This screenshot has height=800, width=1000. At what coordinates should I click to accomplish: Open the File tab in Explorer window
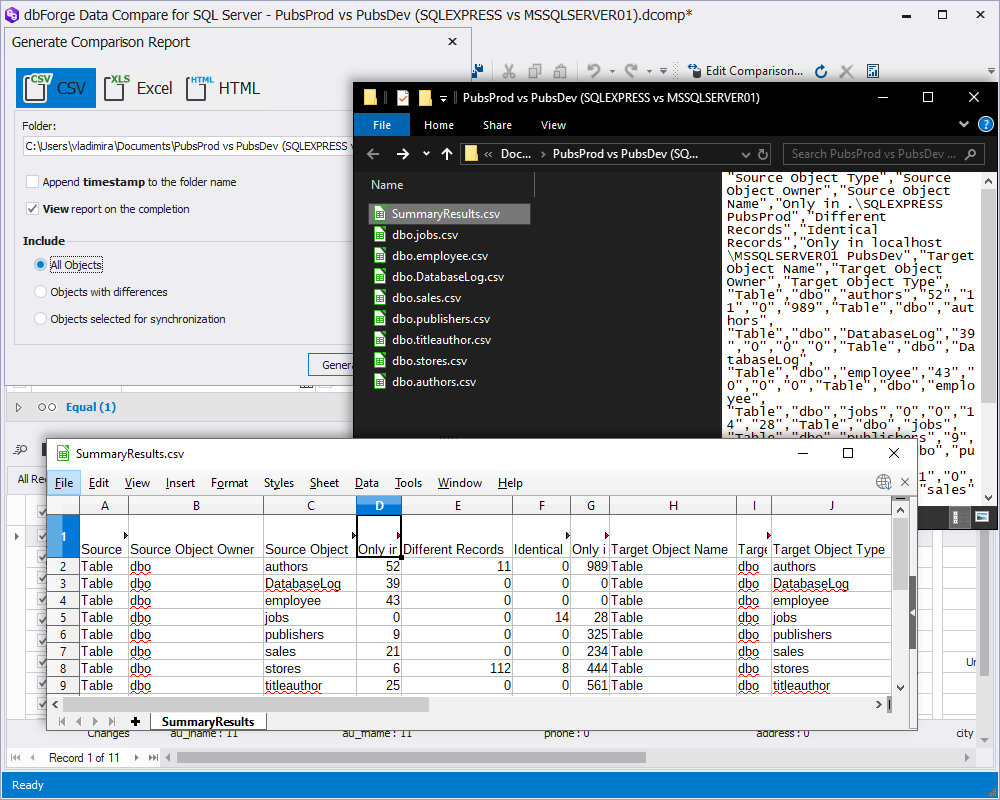point(381,125)
